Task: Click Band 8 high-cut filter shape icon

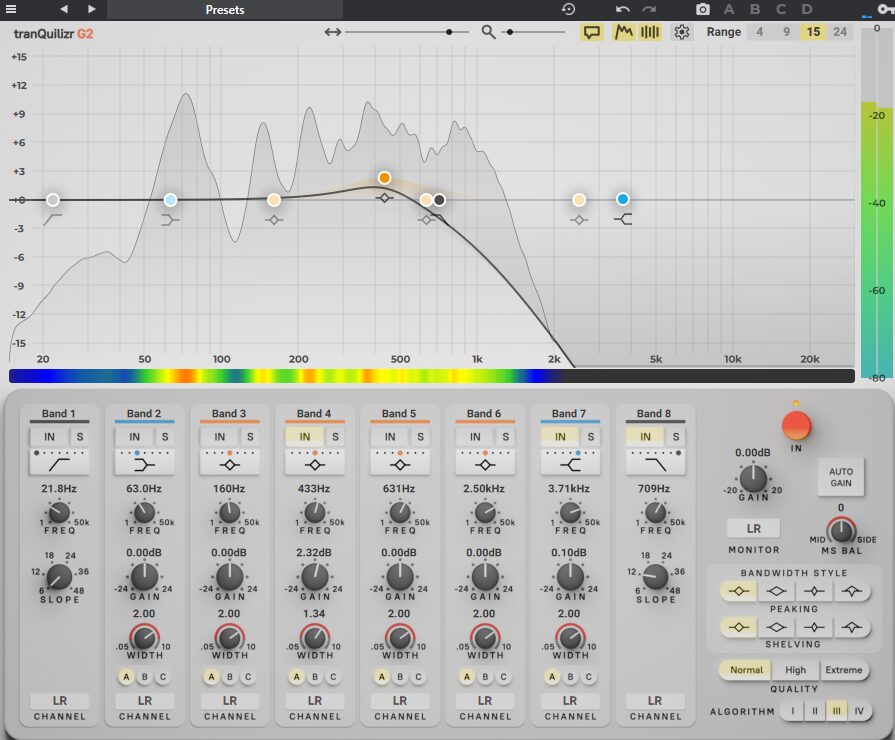Action: (x=655, y=465)
